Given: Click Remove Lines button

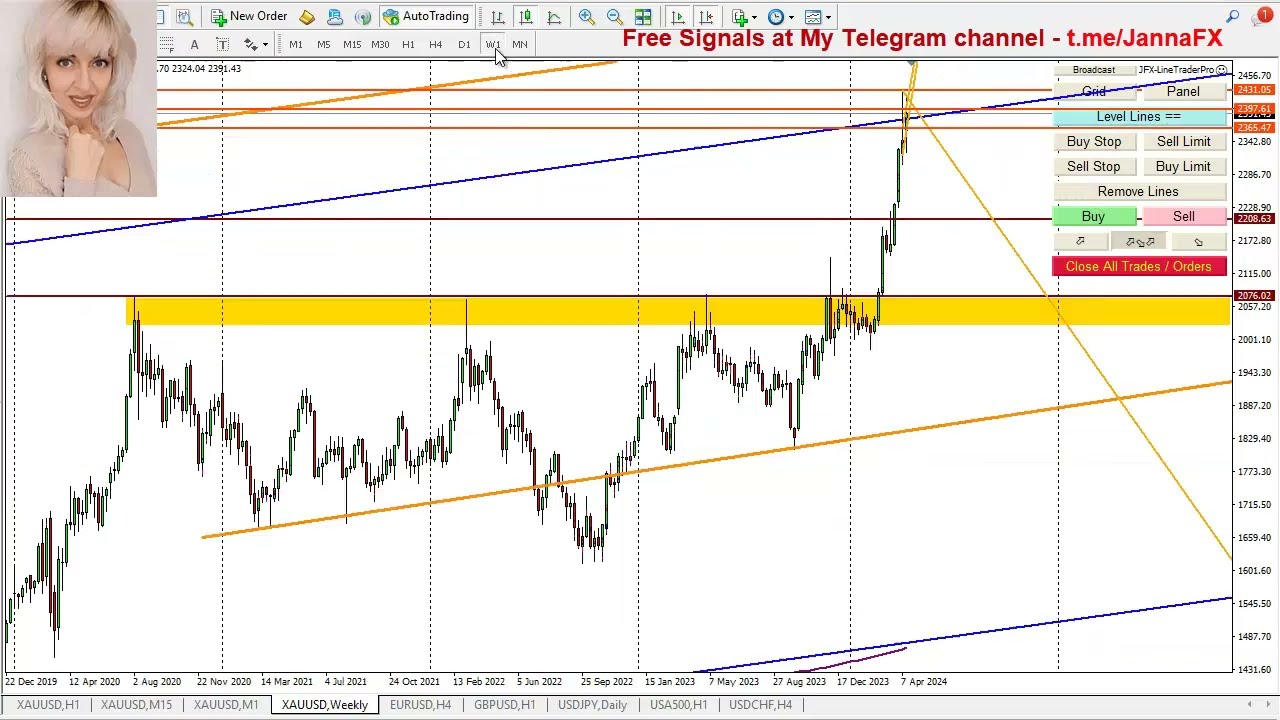Looking at the screenshot, I should click(1138, 191).
